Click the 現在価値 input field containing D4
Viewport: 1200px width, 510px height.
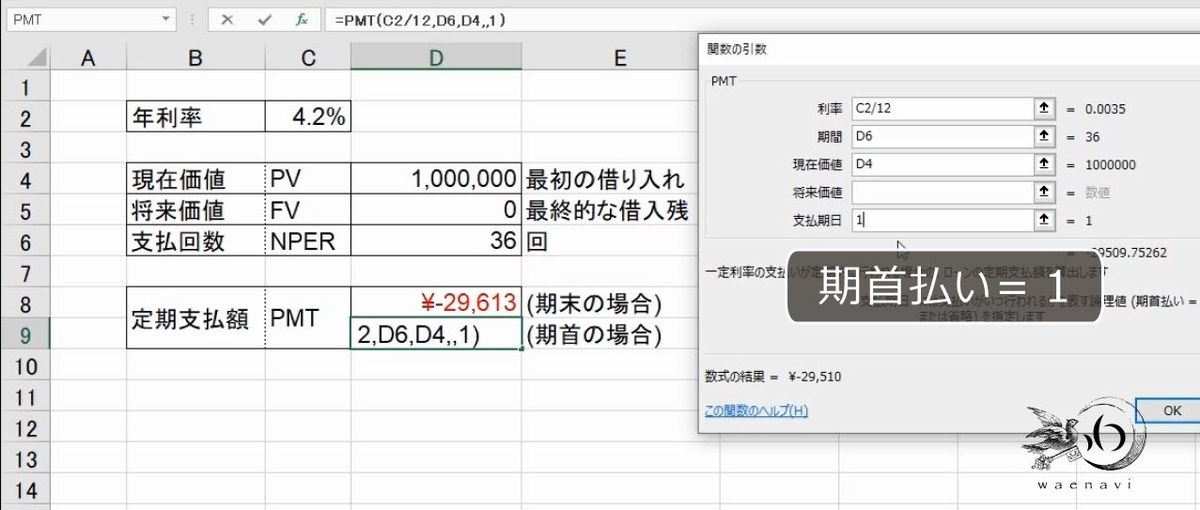pos(941,164)
